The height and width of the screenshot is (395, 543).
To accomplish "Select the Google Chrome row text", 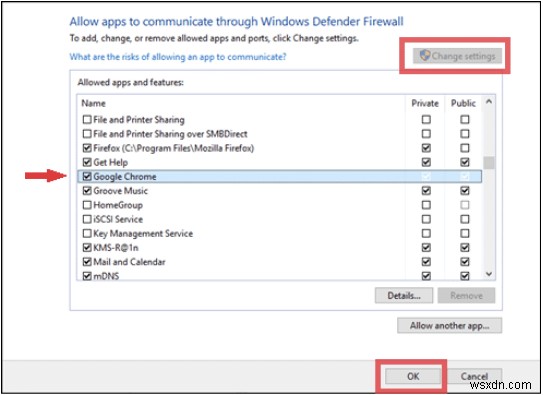I will pos(125,177).
